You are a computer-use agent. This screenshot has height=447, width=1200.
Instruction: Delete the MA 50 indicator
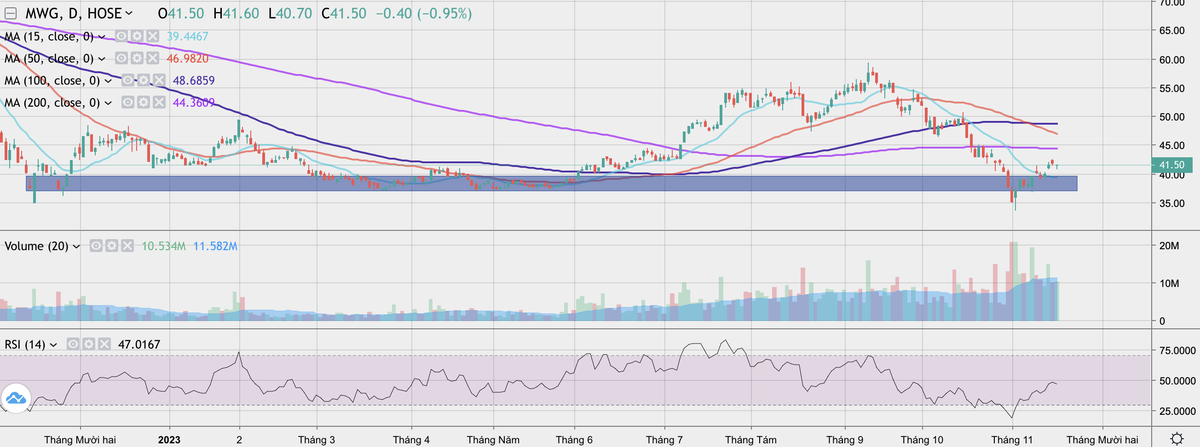[x=152, y=58]
